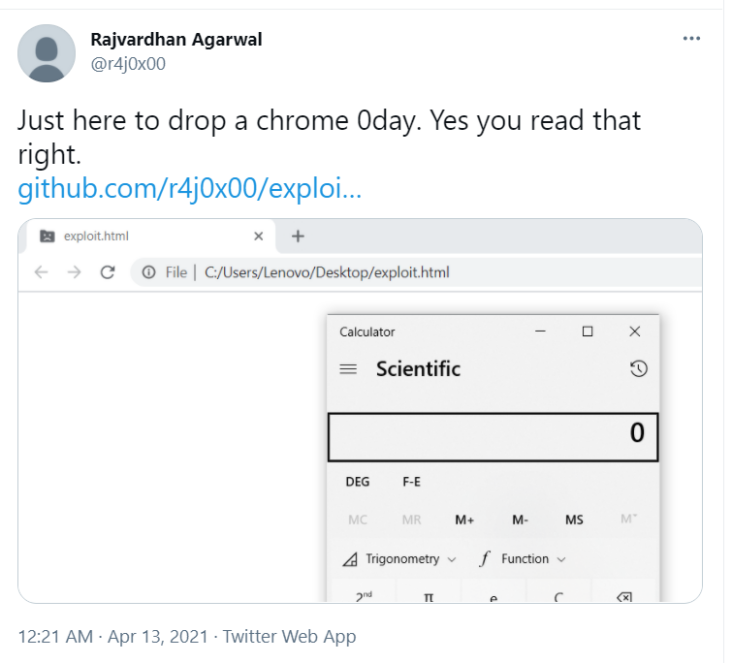Screen dimensions: 732x663
Task: Click the file info circle icon
Action: pyautogui.click(x=148, y=272)
